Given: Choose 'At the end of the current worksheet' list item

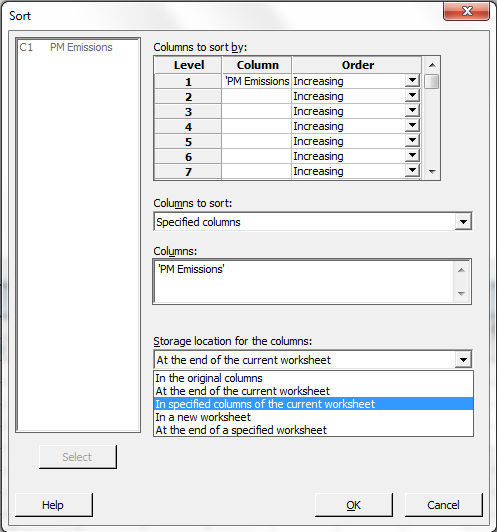Looking at the screenshot, I should 313,391.
